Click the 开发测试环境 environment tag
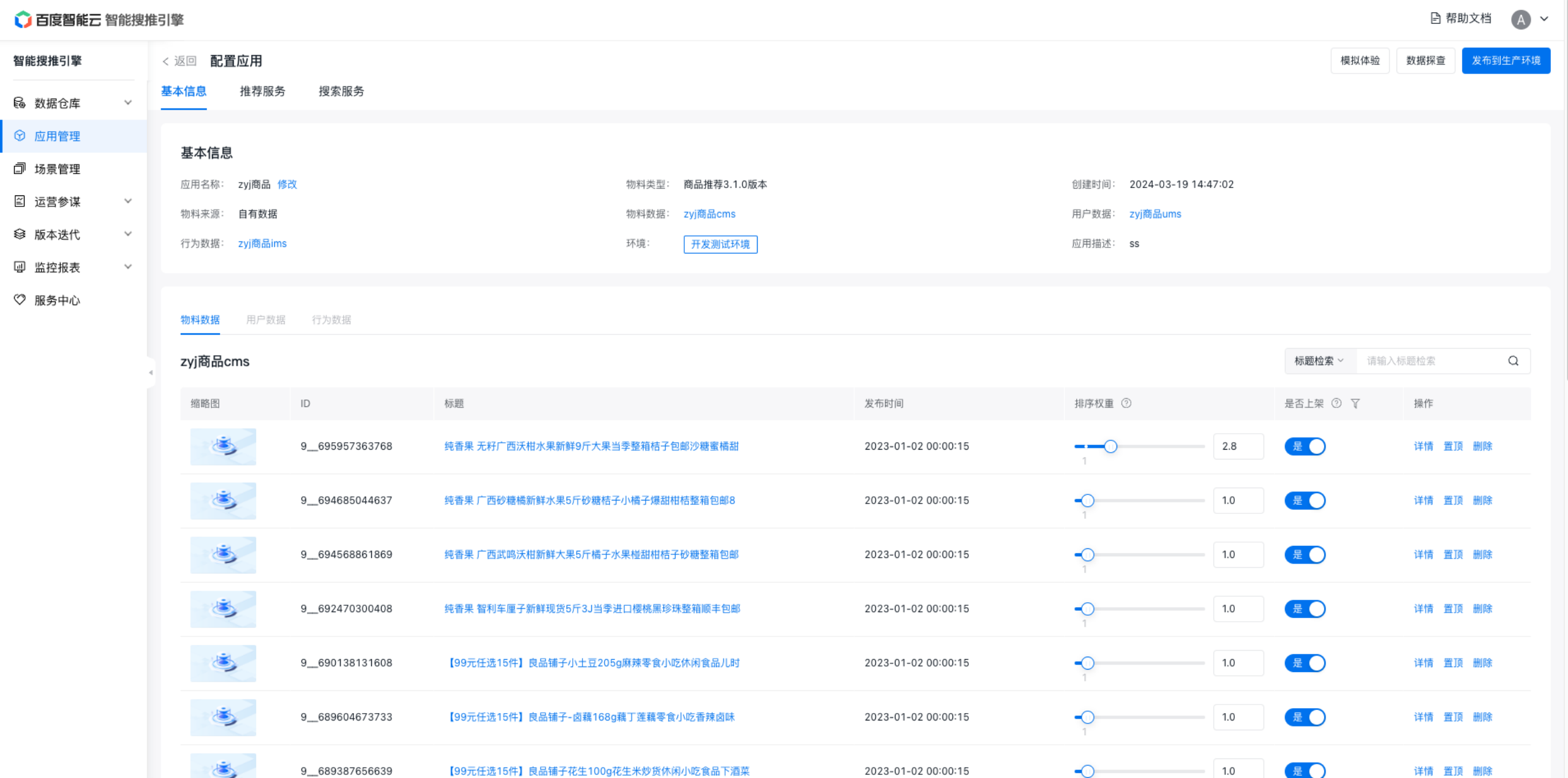The width and height of the screenshot is (1568, 778). [720, 244]
